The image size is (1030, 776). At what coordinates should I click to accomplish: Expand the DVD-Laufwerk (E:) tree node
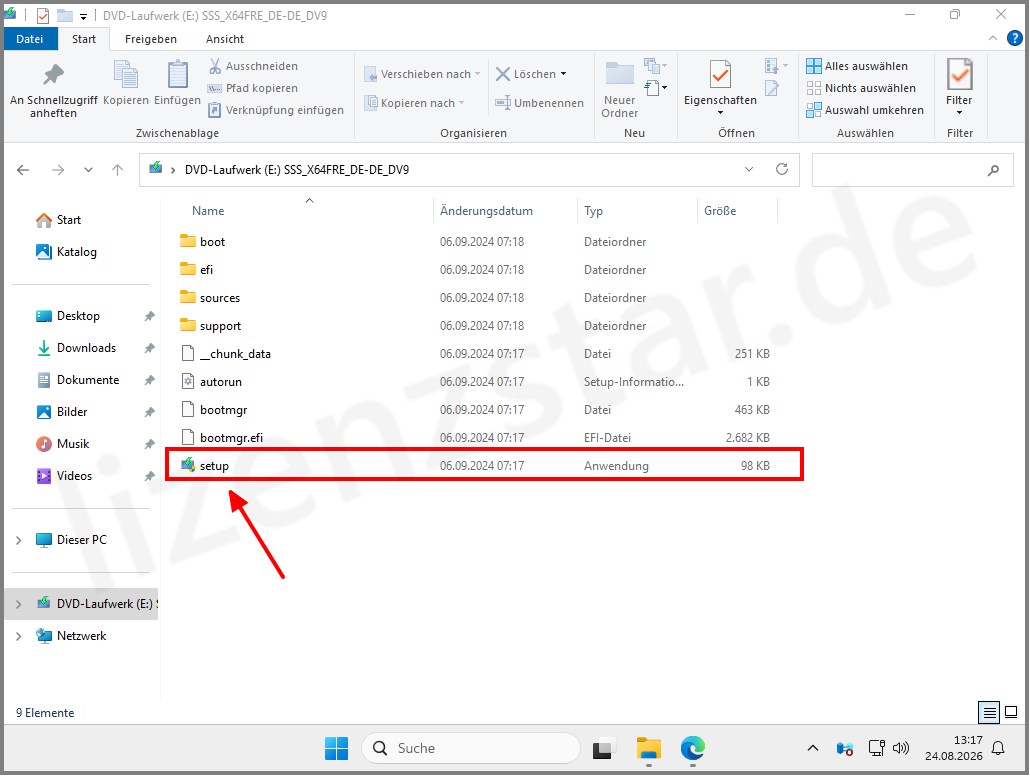click(18, 604)
